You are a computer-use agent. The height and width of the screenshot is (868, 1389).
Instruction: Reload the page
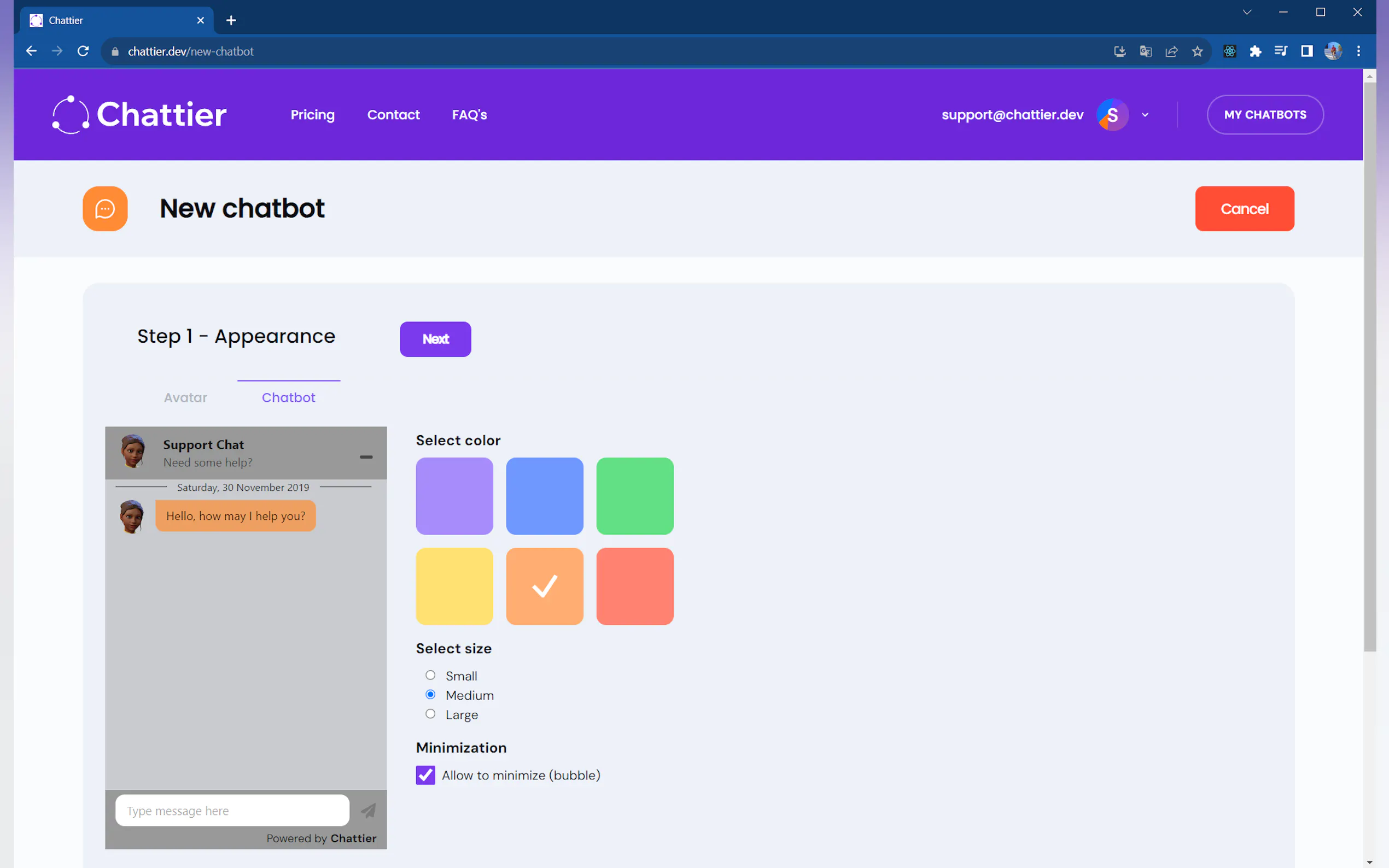click(83, 51)
